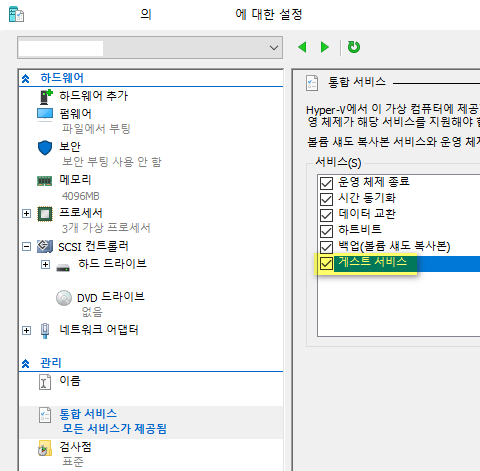Select the 하드 드라이브 tree item
The image size is (480, 471).
[112, 264]
